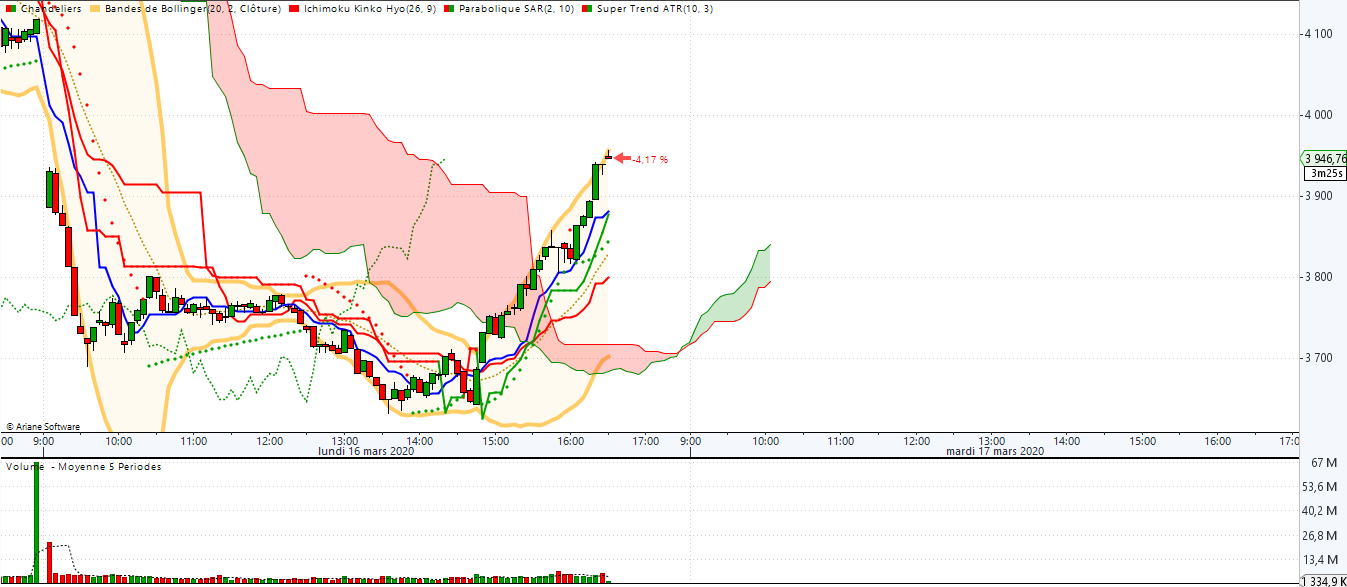Click the Chandeliers legend color swatch

[9, 8]
